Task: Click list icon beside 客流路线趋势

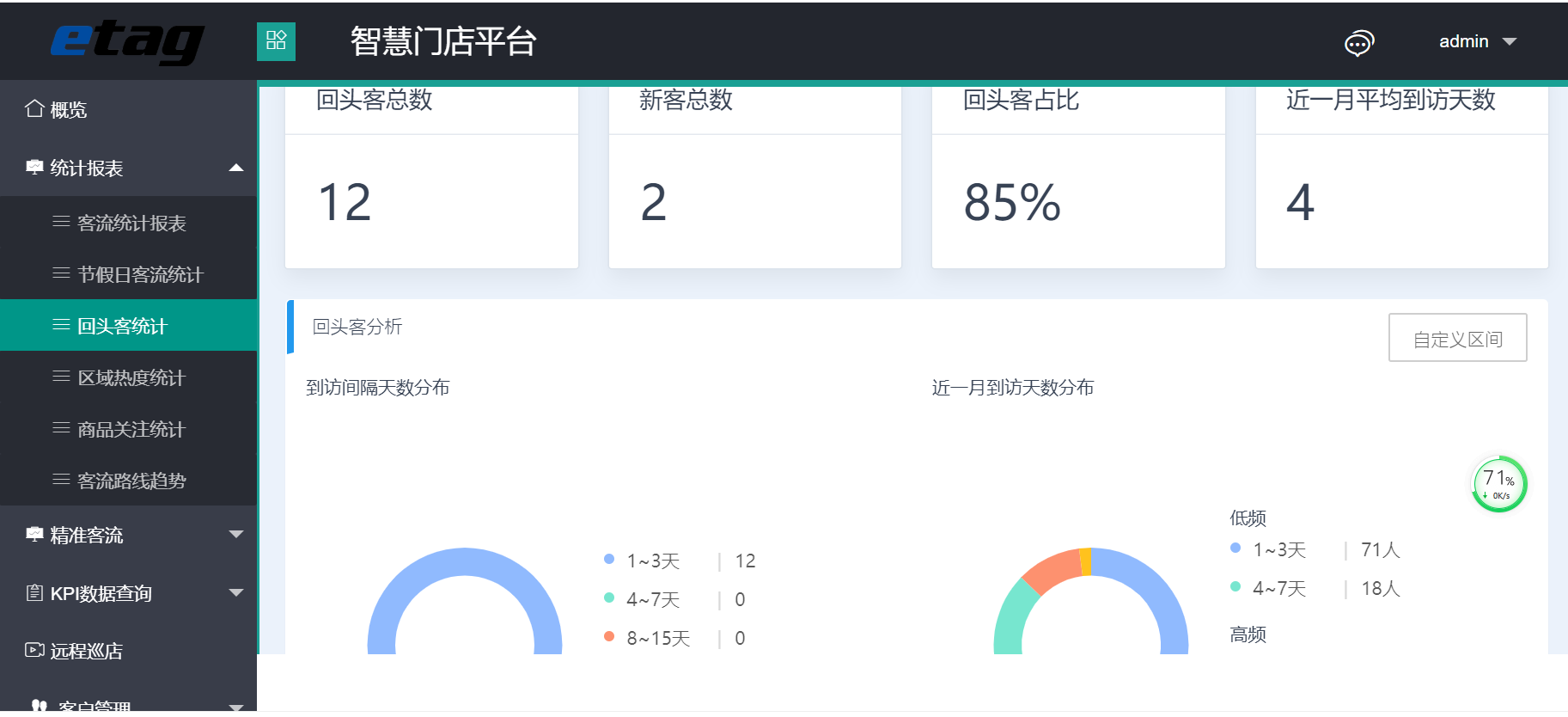Action: pyautogui.click(x=61, y=480)
